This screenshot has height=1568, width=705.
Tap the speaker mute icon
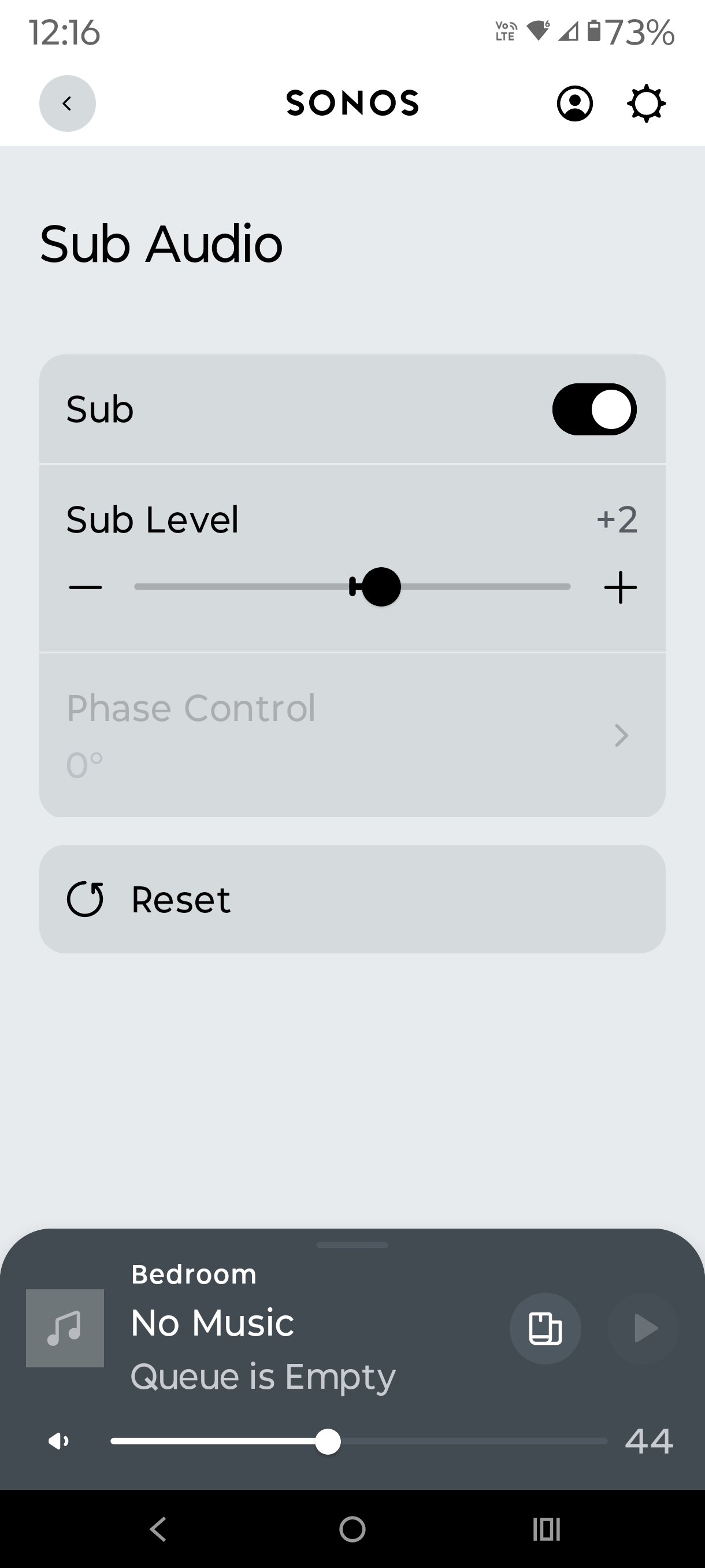pyautogui.click(x=59, y=1441)
